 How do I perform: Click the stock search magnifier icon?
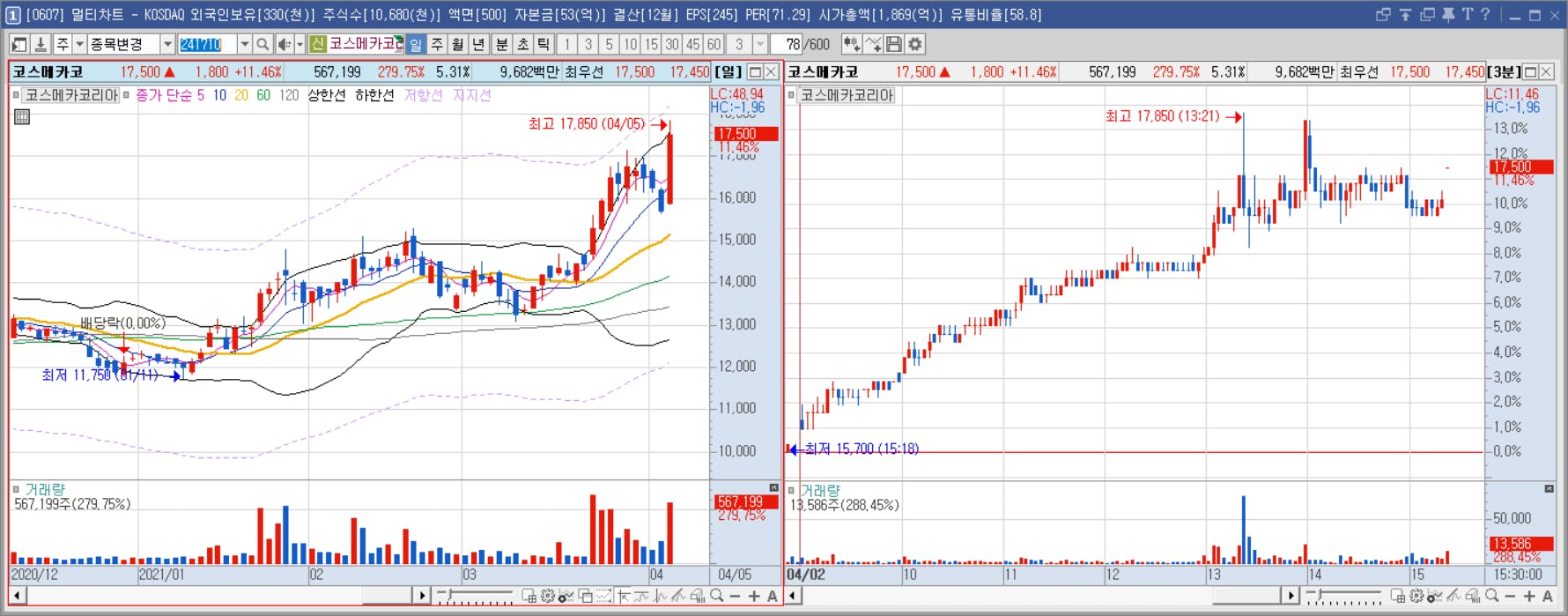click(263, 44)
